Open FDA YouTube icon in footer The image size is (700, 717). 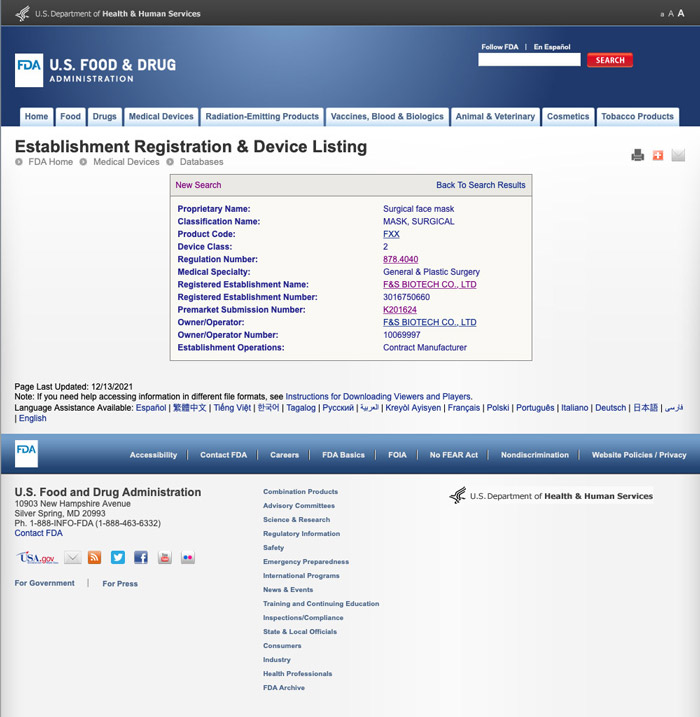click(x=165, y=557)
